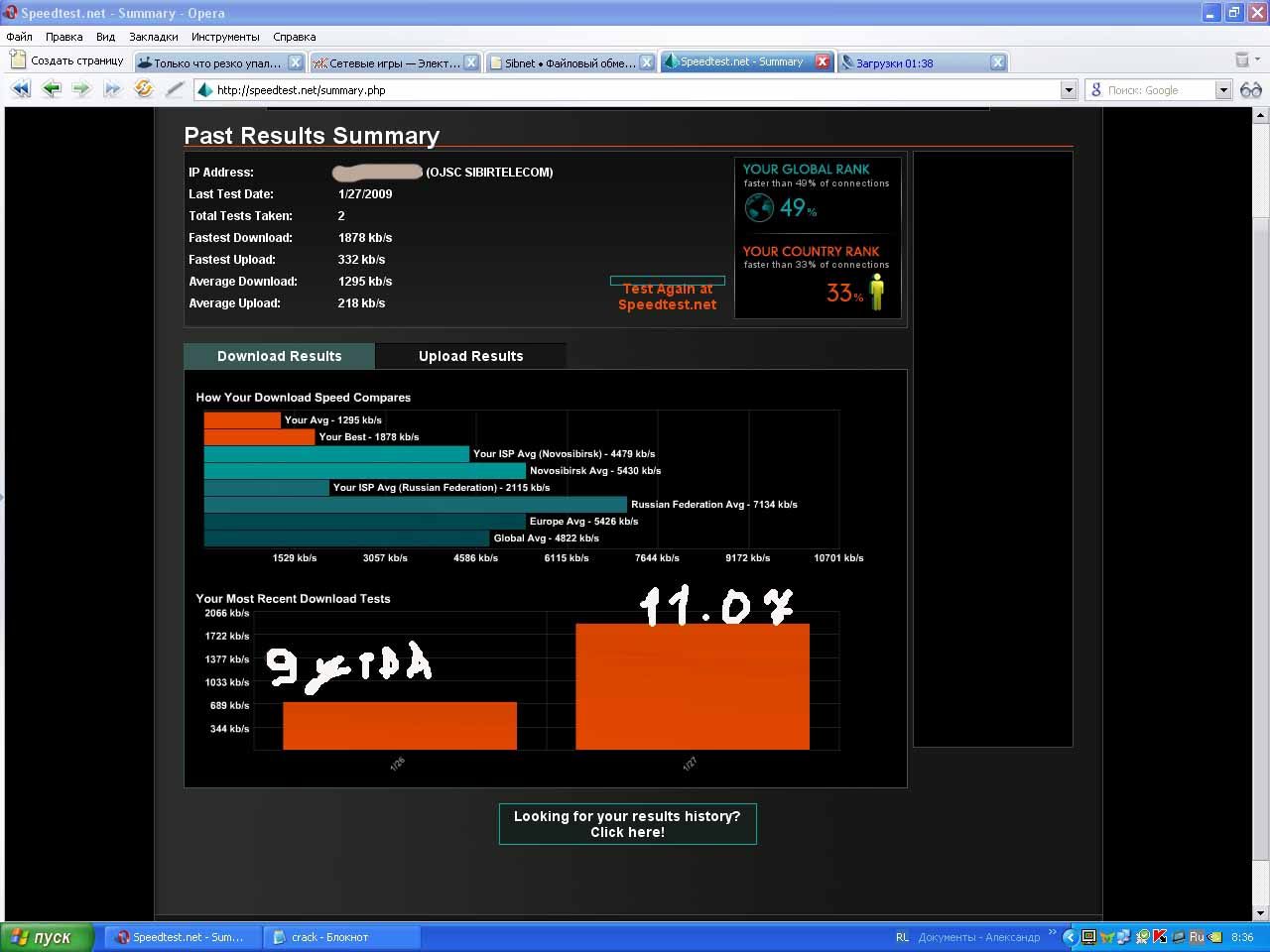This screenshot has width=1270, height=952.
Task: Open the Вид menu
Action: click(105, 37)
